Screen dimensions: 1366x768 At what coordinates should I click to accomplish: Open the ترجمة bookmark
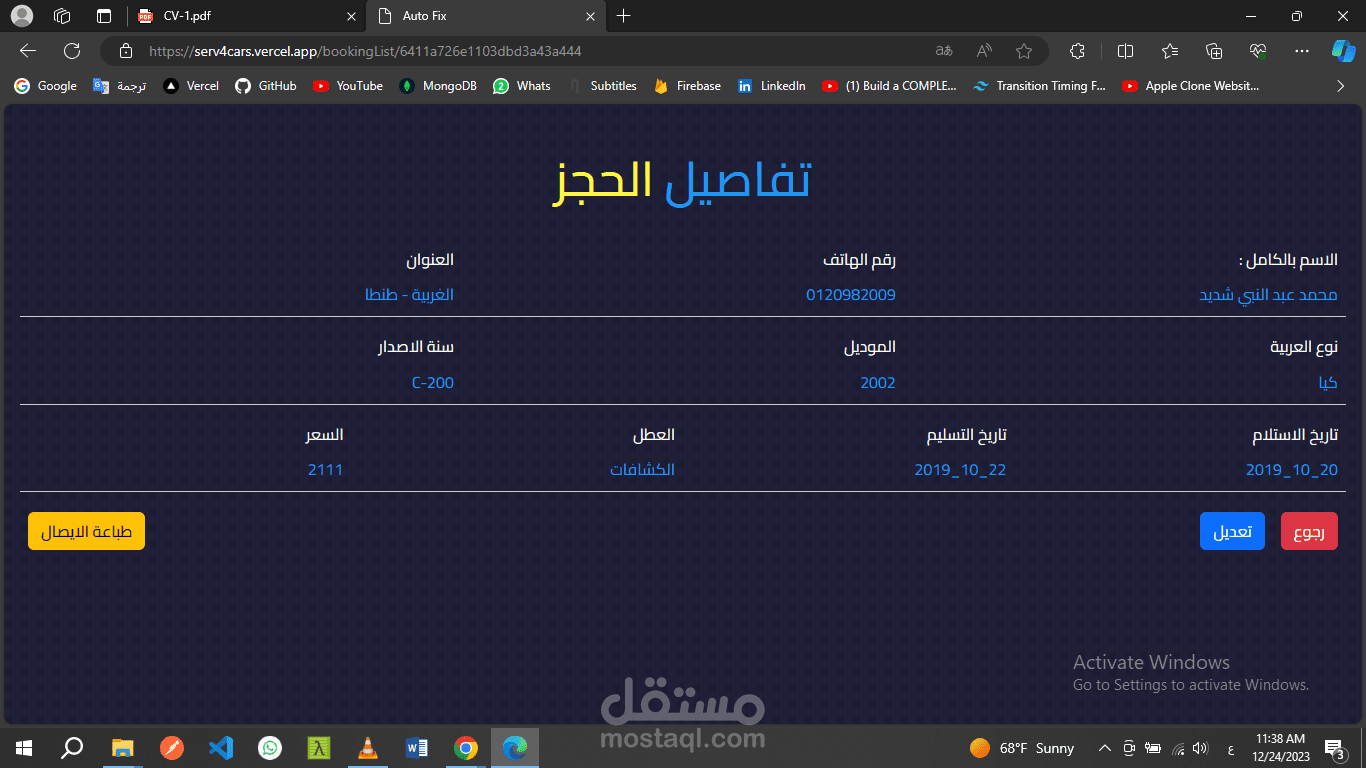pyautogui.click(x=120, y=86)
